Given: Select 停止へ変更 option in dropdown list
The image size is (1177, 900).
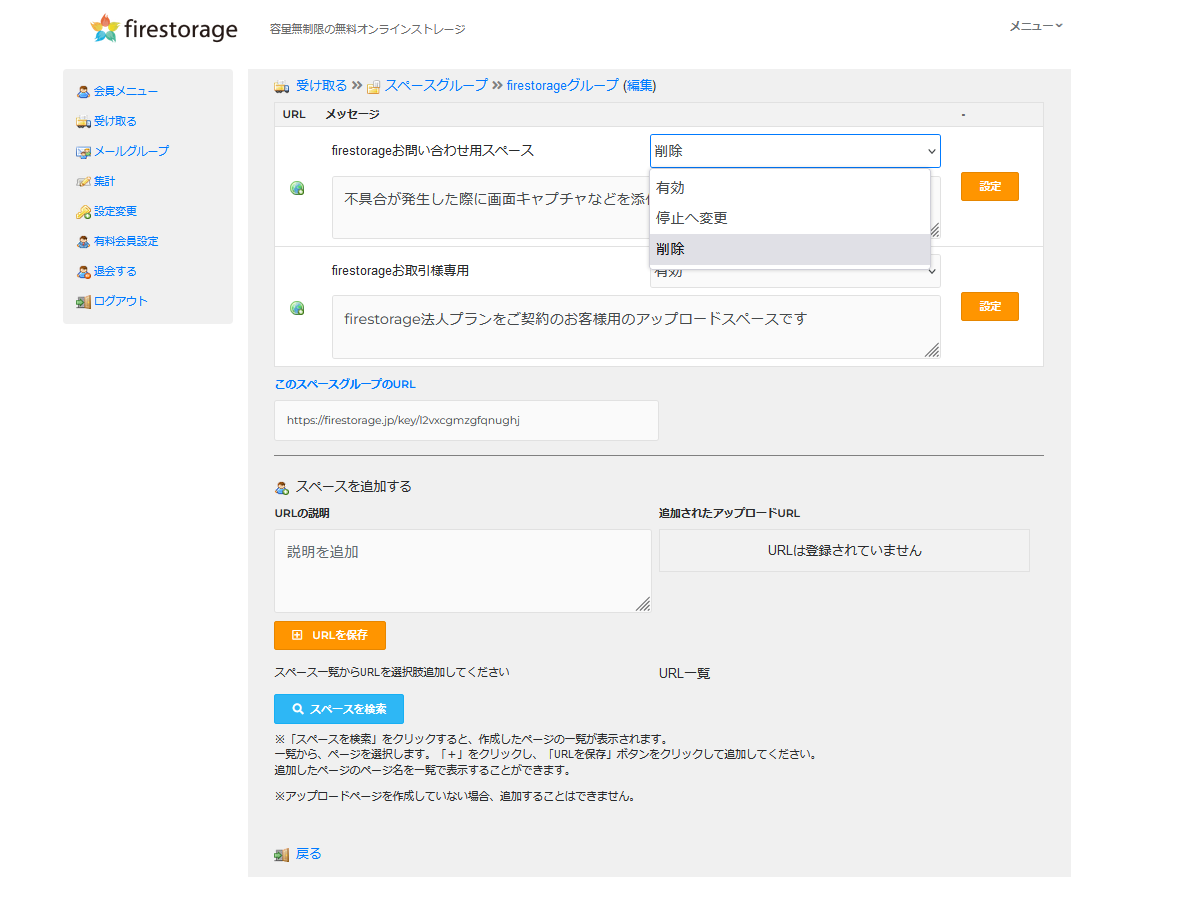Looking at the screenshot, I should [x=790, y=218].
